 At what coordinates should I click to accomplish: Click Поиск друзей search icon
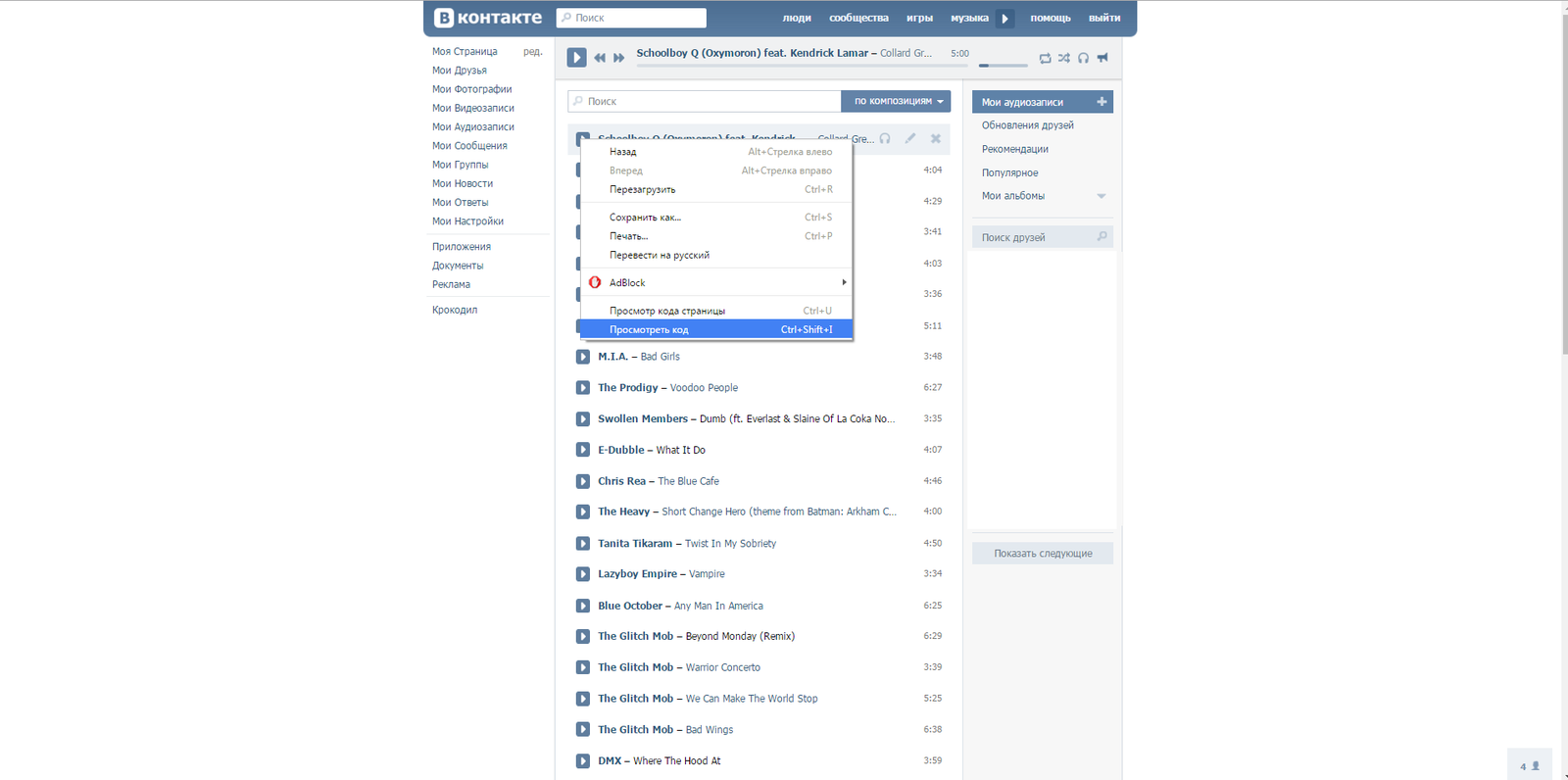(x=1102, y=236)
